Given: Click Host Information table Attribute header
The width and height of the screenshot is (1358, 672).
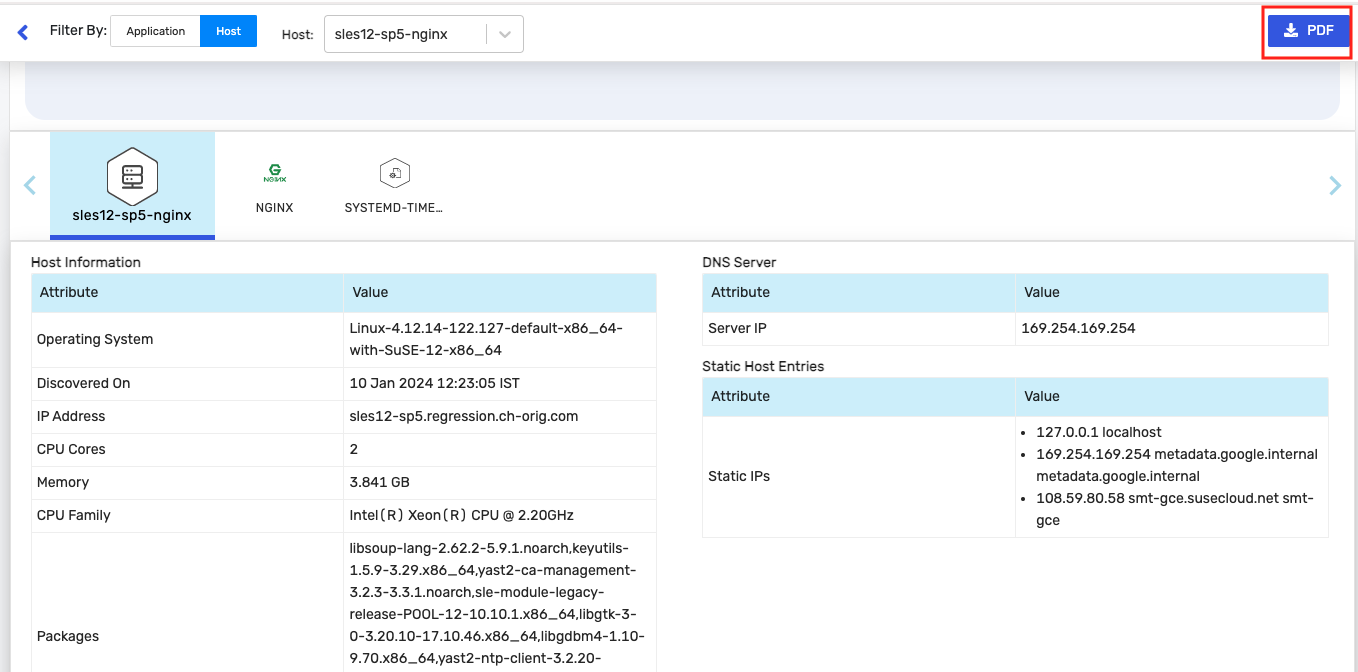Looking at the screenshot, I should [187, 292].
